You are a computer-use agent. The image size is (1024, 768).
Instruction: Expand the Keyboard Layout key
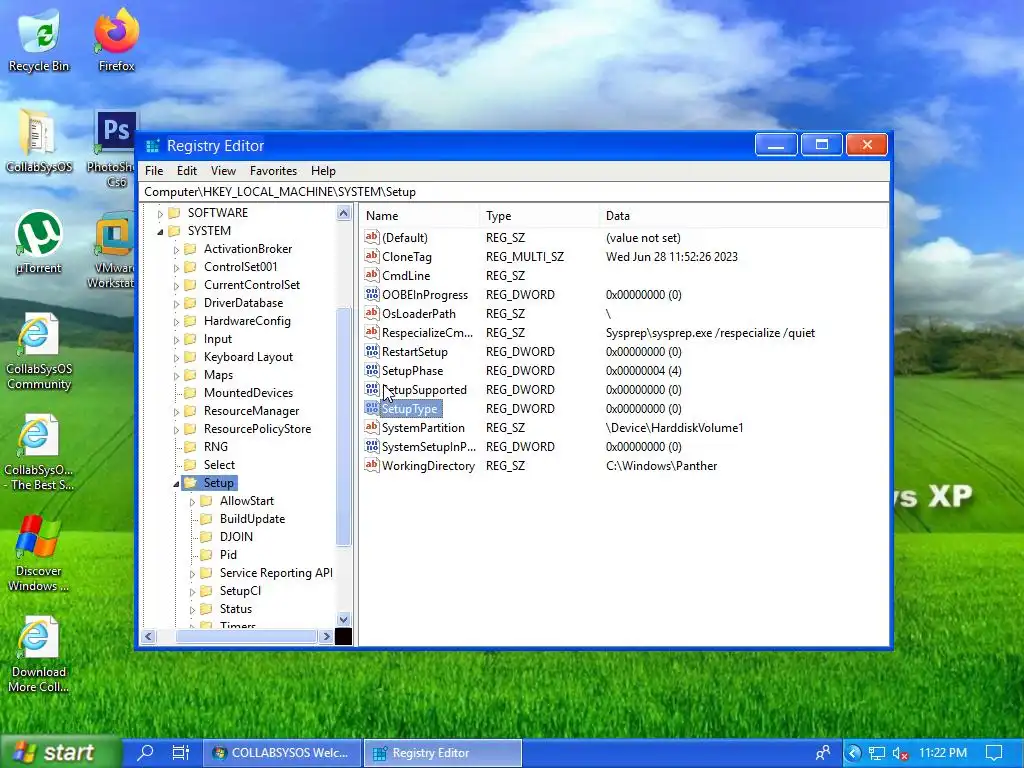tap(176, 358)
